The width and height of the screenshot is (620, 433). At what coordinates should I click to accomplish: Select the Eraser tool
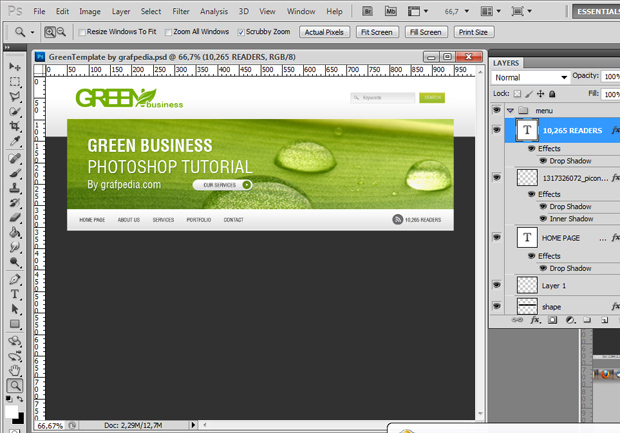15,217
